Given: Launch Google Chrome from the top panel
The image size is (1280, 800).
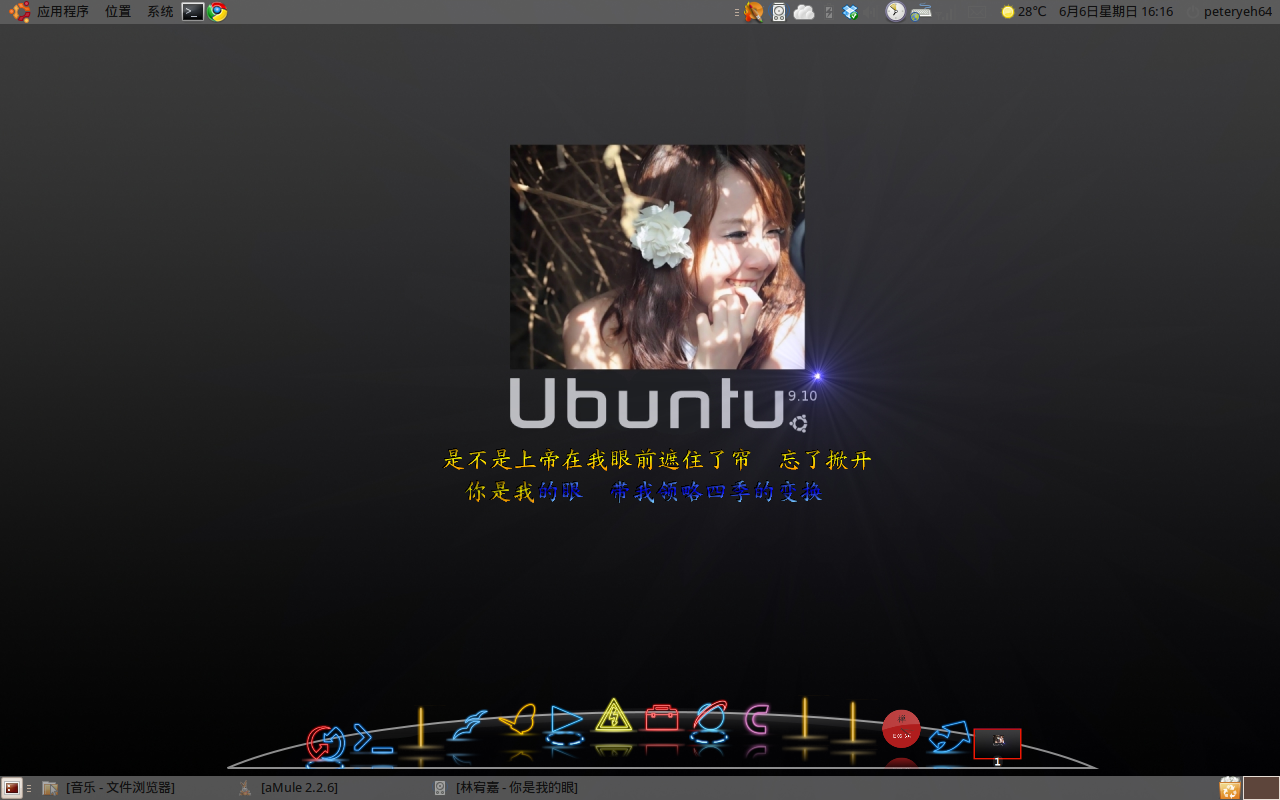Looking at the screenshot, I should (217, 12).
